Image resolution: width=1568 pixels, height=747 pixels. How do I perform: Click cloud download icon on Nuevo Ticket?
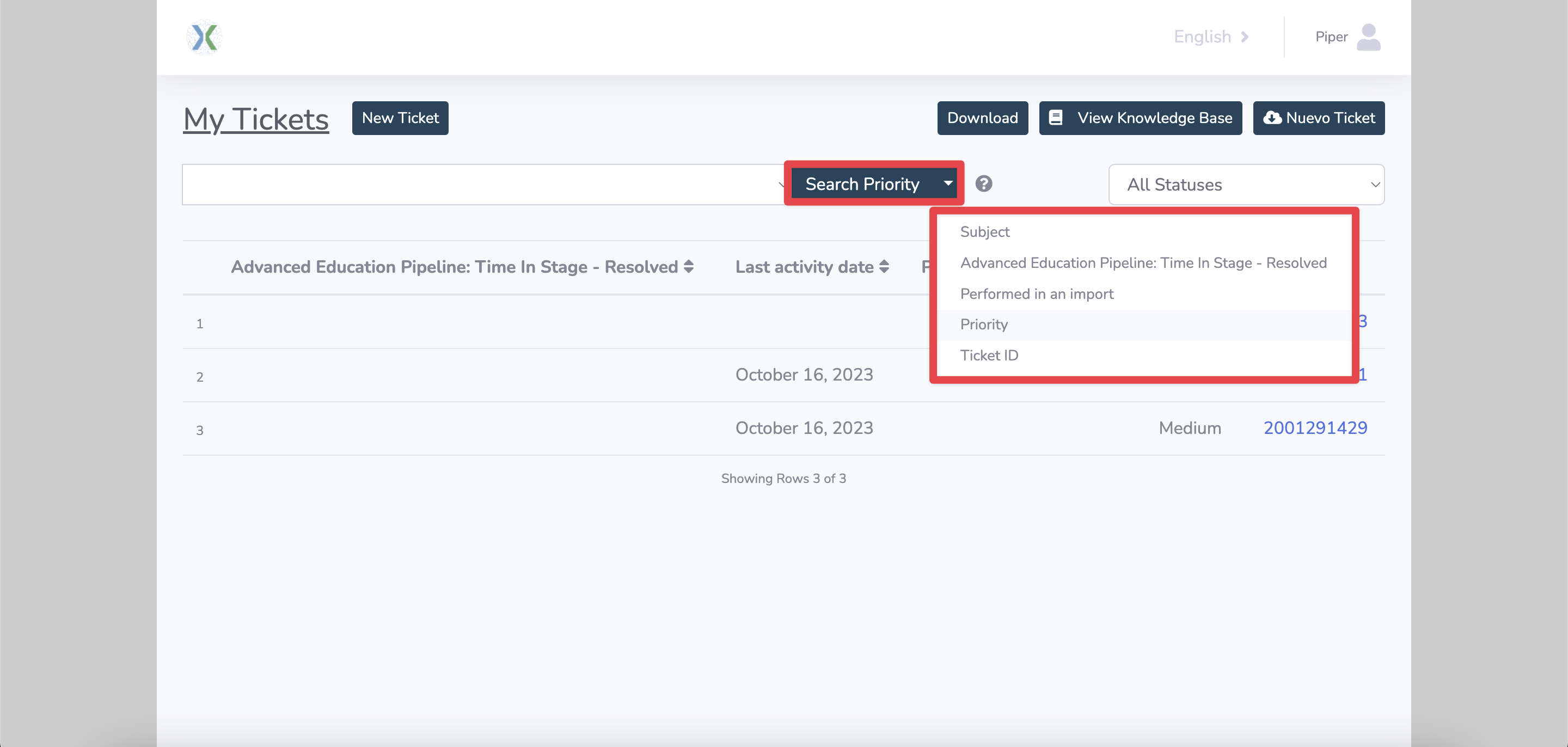[x=1272, y=118]
